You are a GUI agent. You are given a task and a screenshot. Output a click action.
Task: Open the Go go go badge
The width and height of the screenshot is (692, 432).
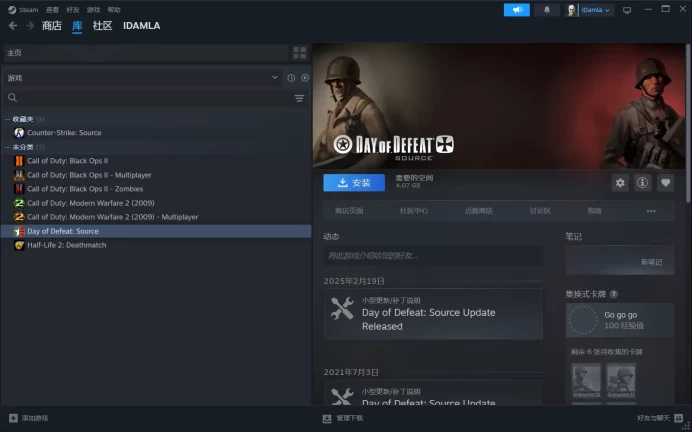pos(620,320)
